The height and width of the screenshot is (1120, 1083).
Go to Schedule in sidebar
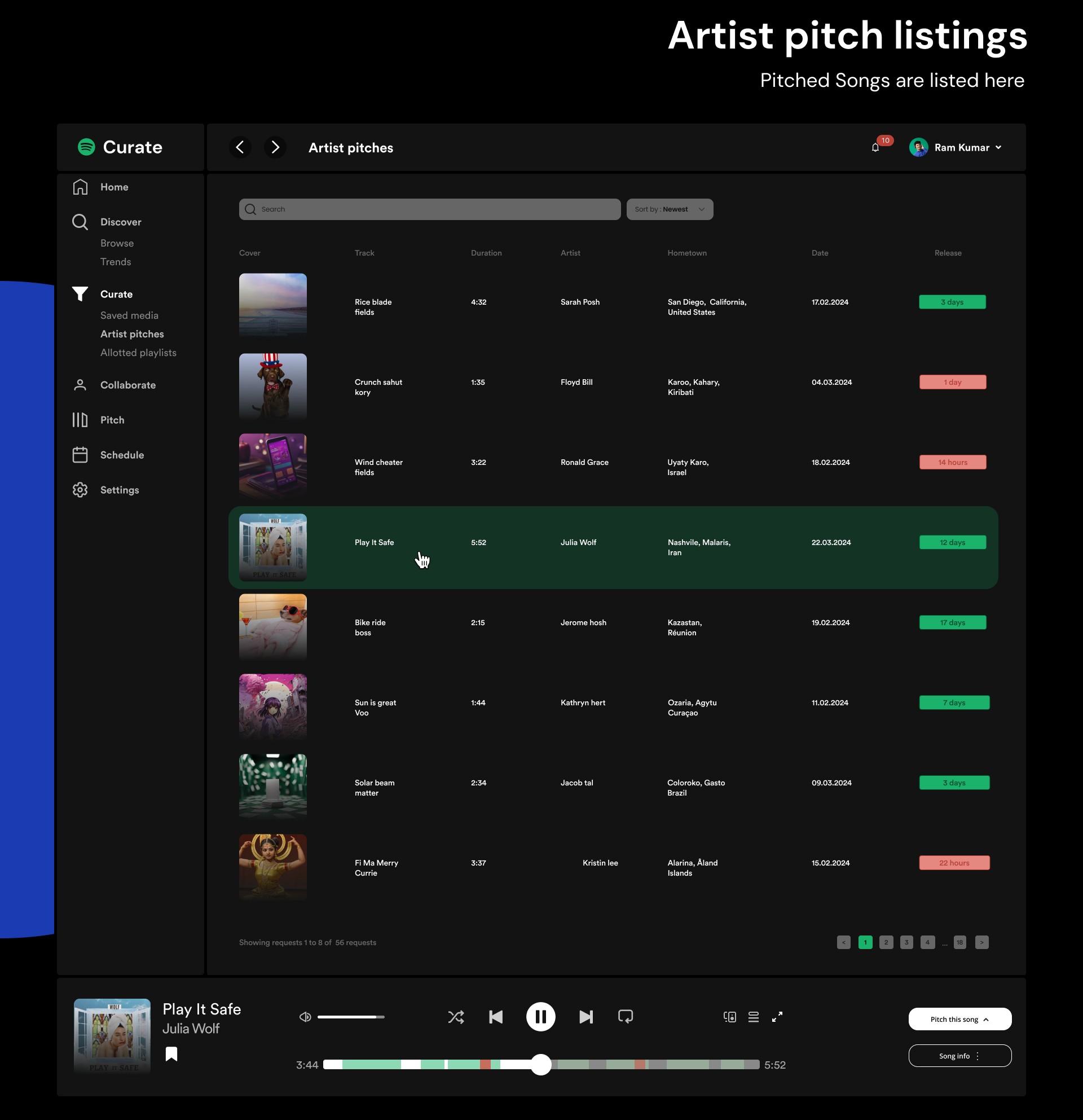122,455
